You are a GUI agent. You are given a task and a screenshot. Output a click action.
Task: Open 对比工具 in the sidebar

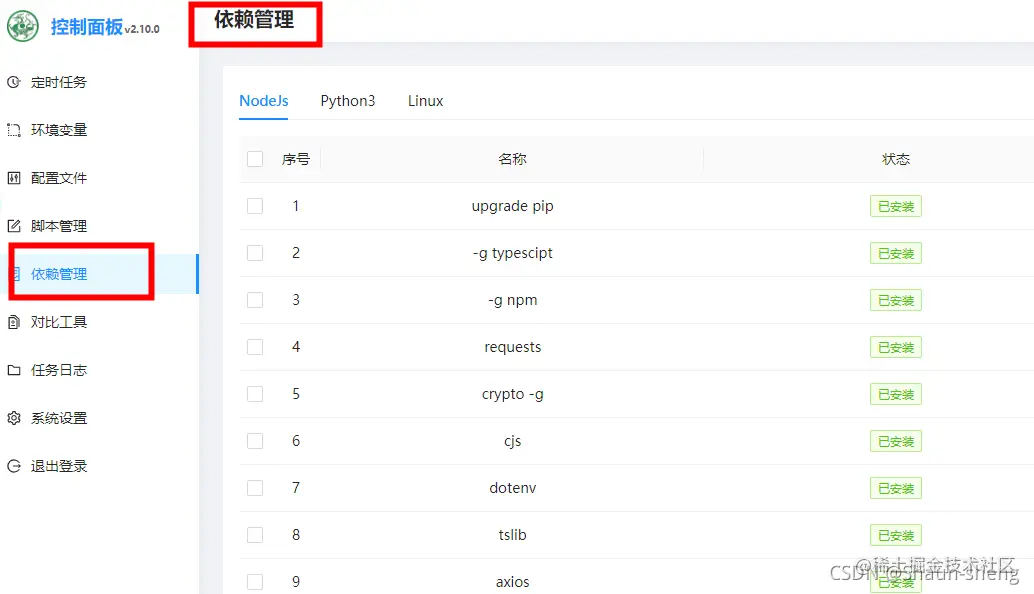click(x=59, y=322)
